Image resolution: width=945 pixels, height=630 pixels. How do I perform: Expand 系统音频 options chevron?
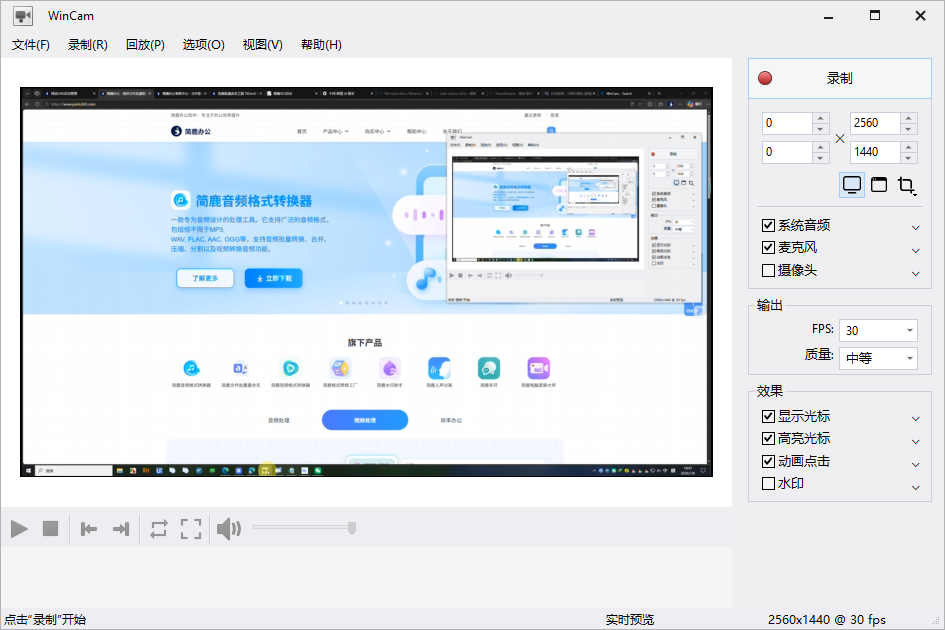coord(915,227)
